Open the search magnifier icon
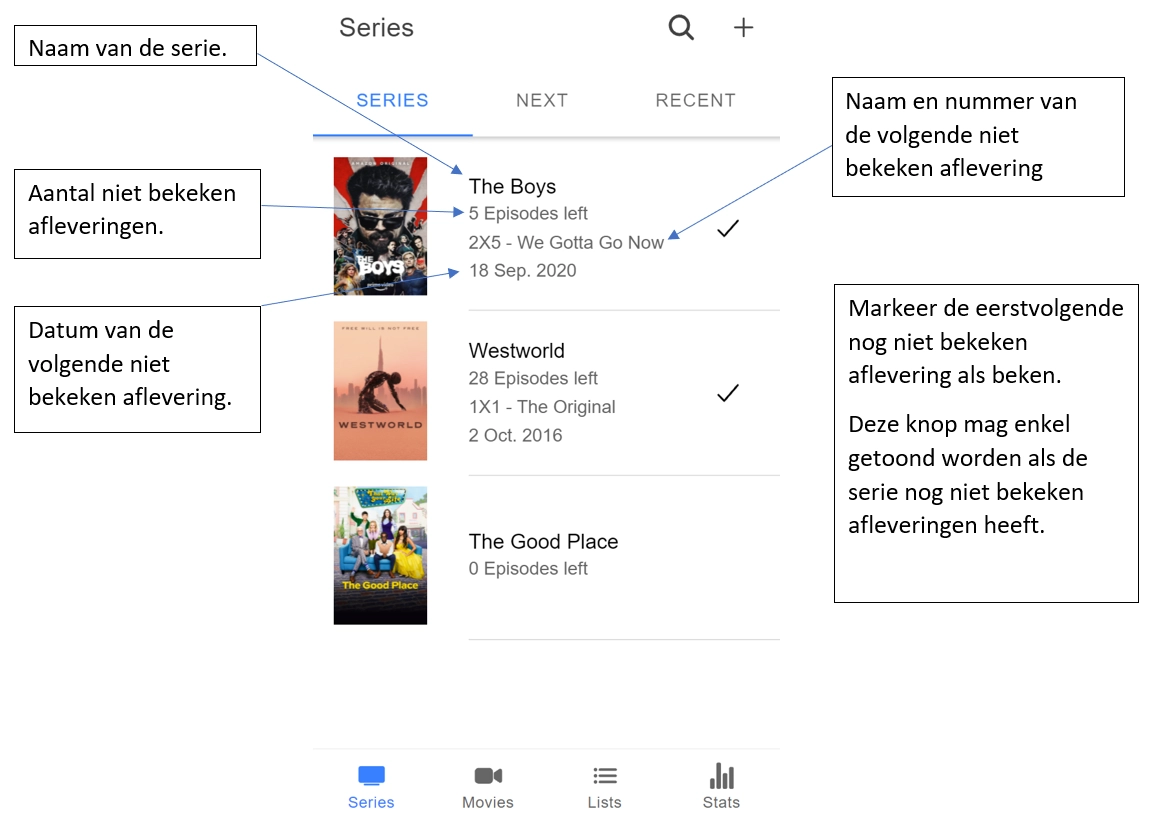 coord(681,28)
